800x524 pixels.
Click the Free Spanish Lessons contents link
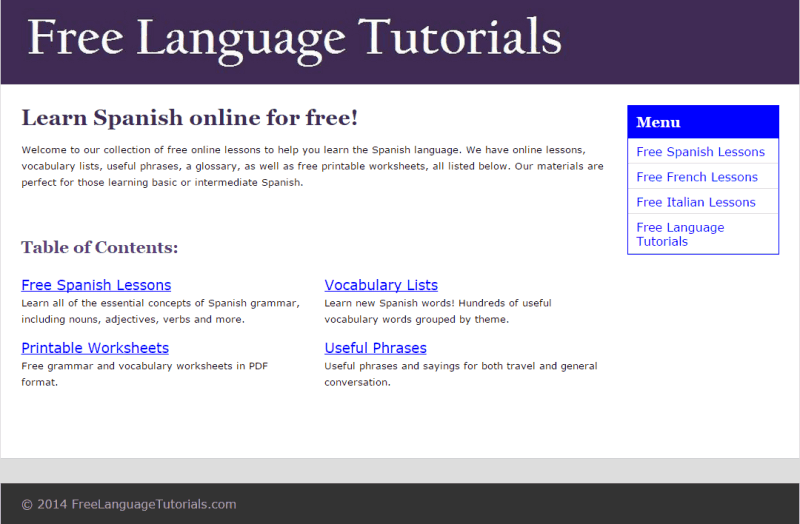96,285
